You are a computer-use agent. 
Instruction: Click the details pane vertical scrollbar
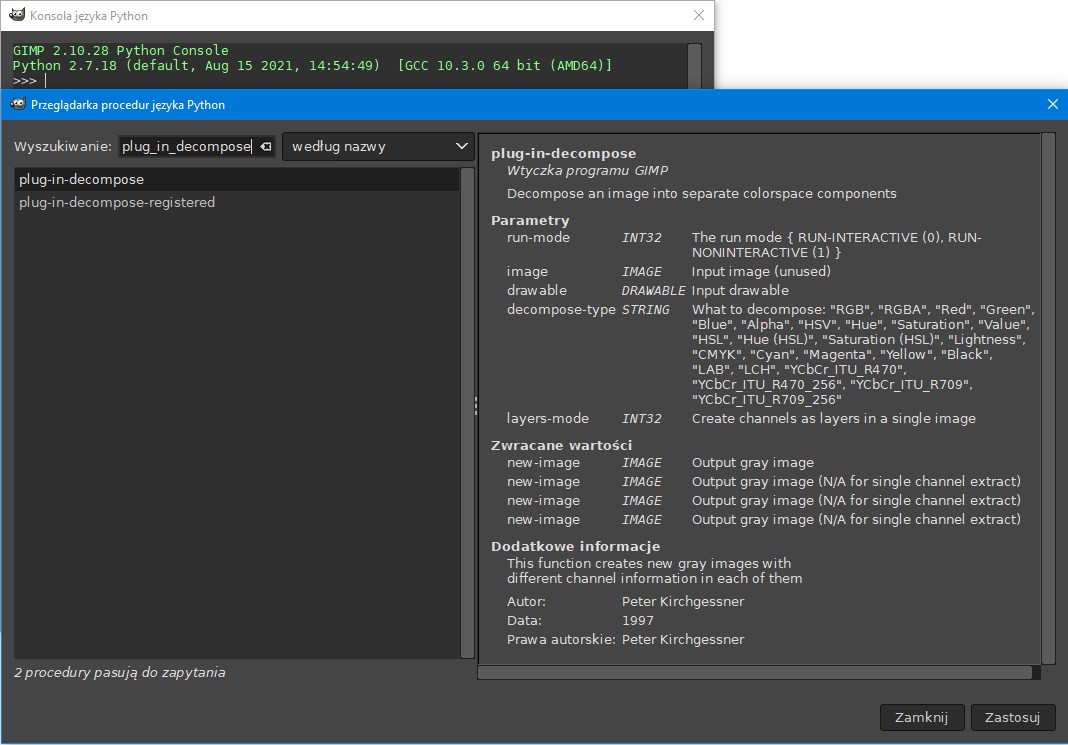[1048, 398]
